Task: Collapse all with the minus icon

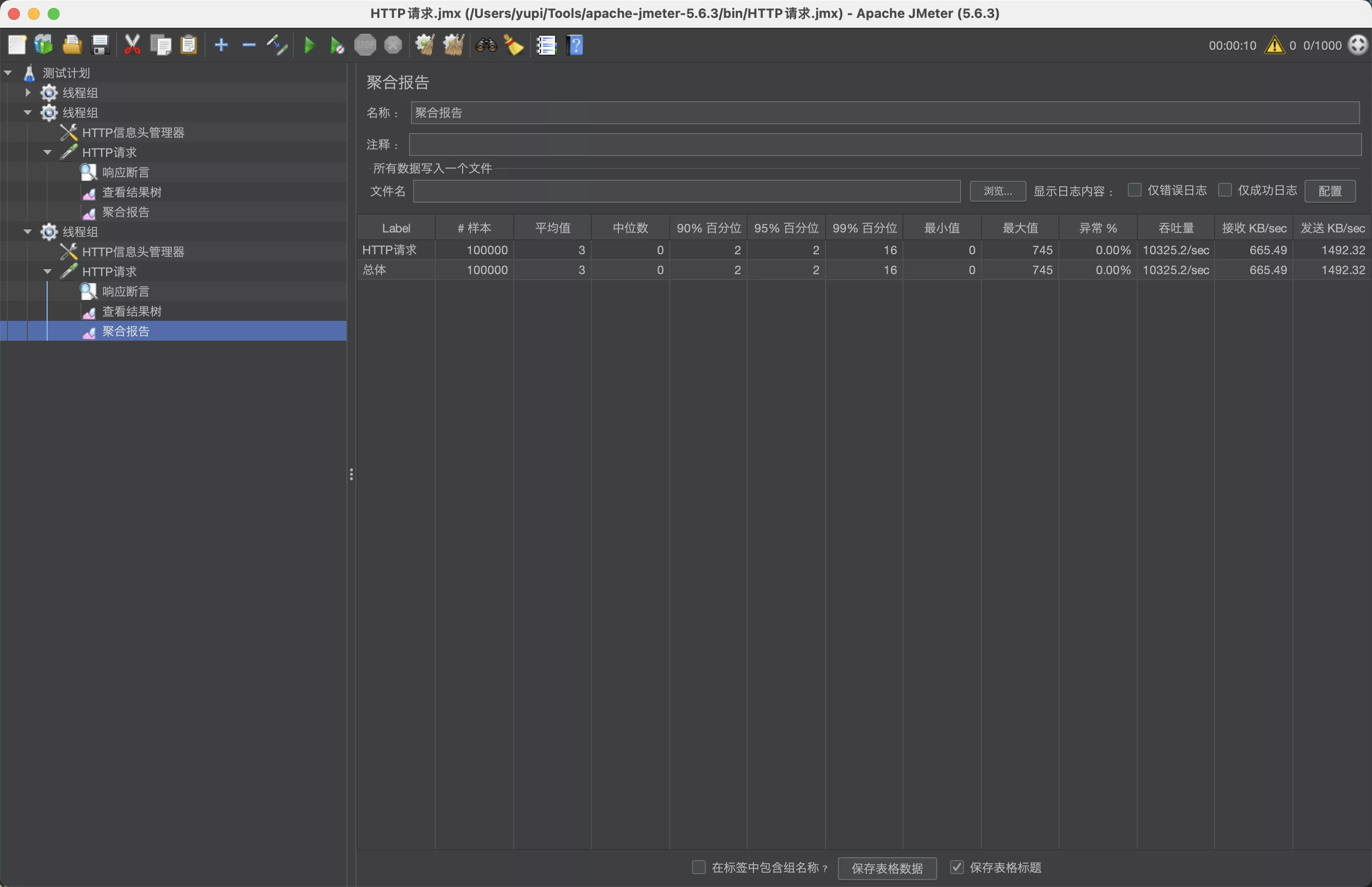Action: pyautogui.click(x=249, y=45)
